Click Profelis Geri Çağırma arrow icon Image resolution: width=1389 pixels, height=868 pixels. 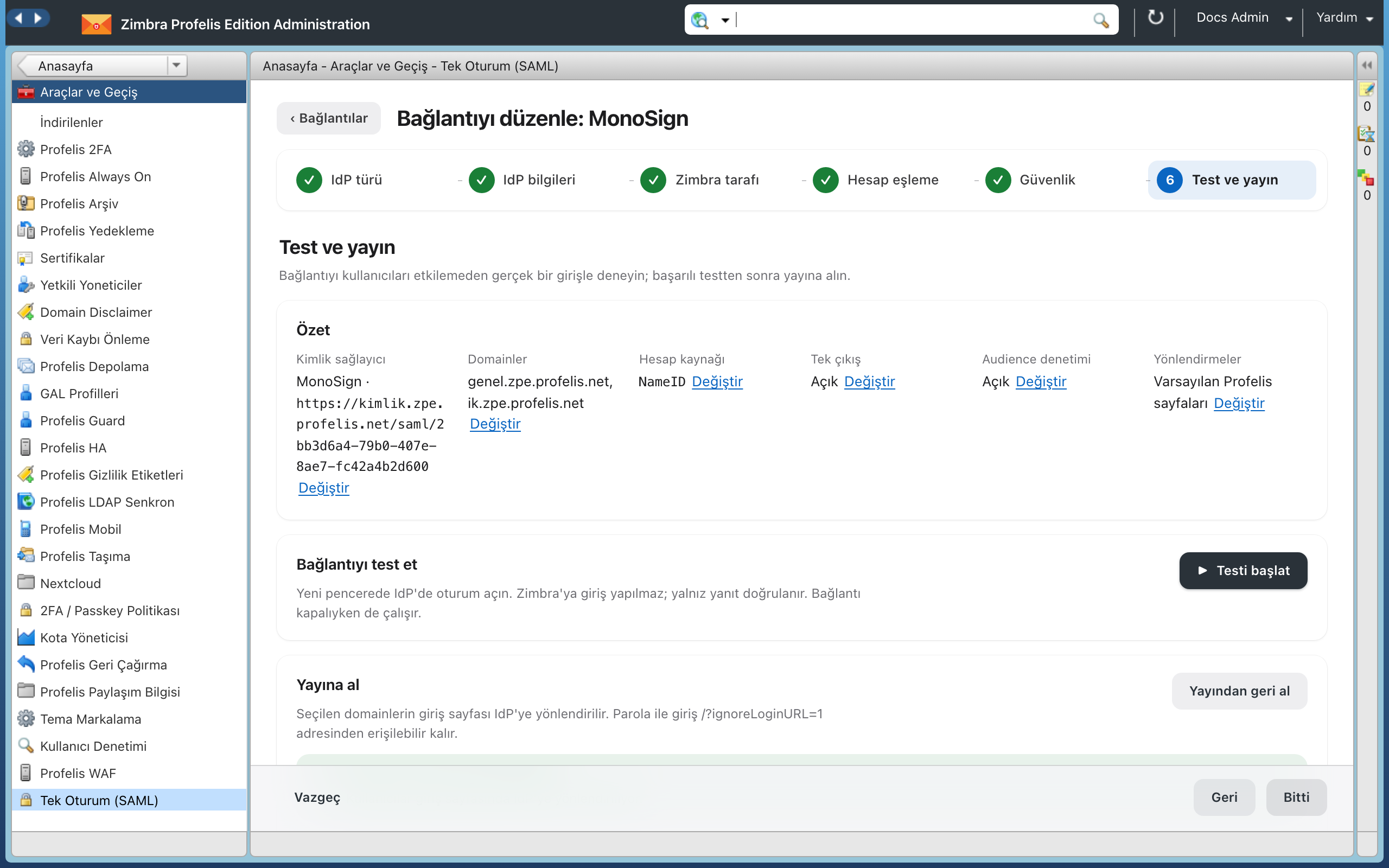click(x=26, y=664)
